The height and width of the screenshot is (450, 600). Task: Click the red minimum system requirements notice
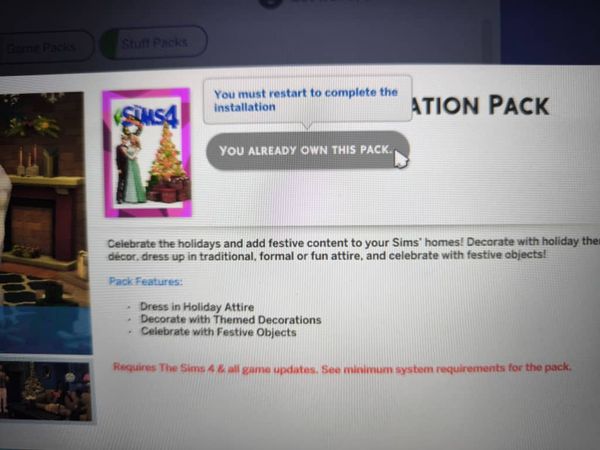pyautogui.click(x=342, y=369)
